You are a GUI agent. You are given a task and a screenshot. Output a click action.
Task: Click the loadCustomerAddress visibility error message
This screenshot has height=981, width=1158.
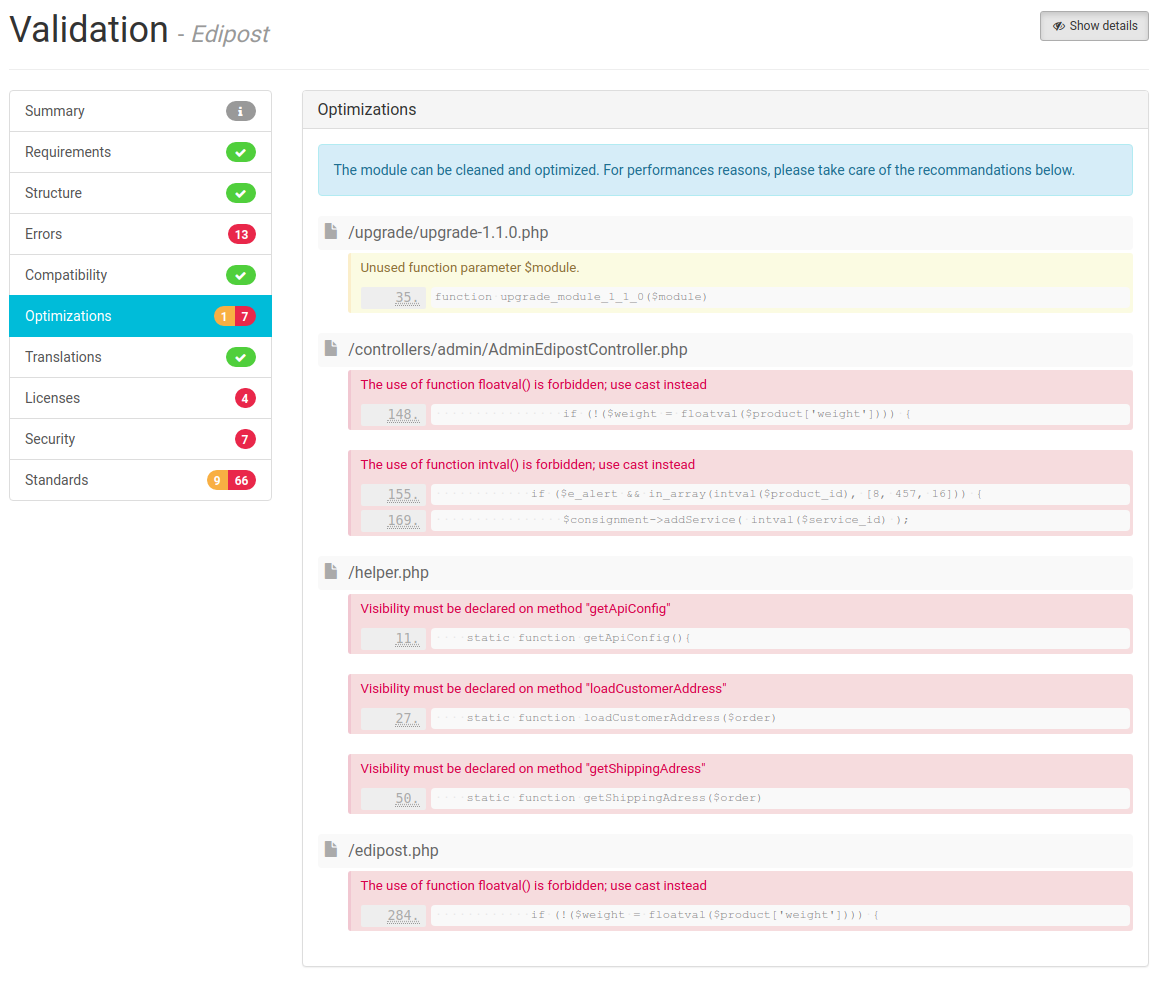click(544, 688)
